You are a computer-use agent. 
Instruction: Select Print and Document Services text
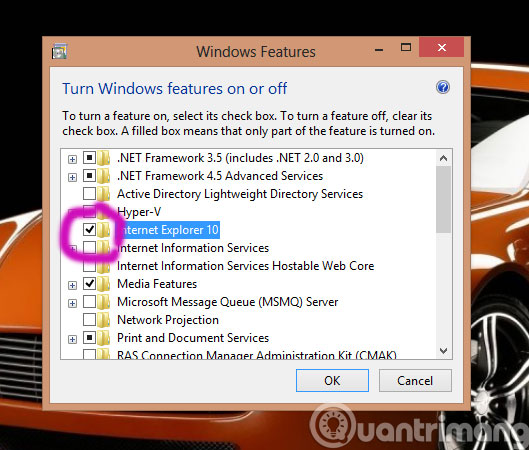[193, 338]
